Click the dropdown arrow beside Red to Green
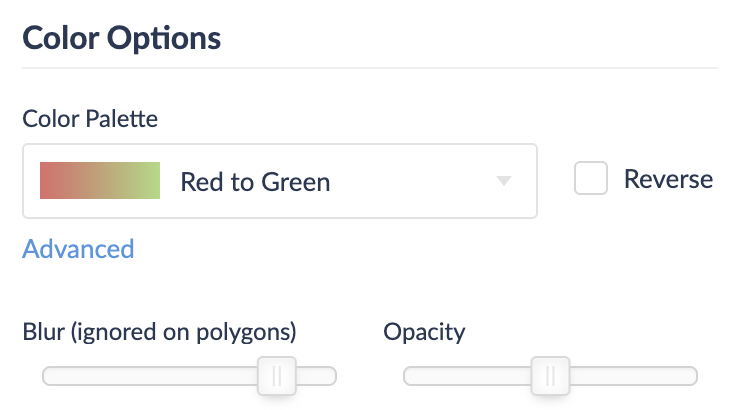 click(x=504, y=181)
